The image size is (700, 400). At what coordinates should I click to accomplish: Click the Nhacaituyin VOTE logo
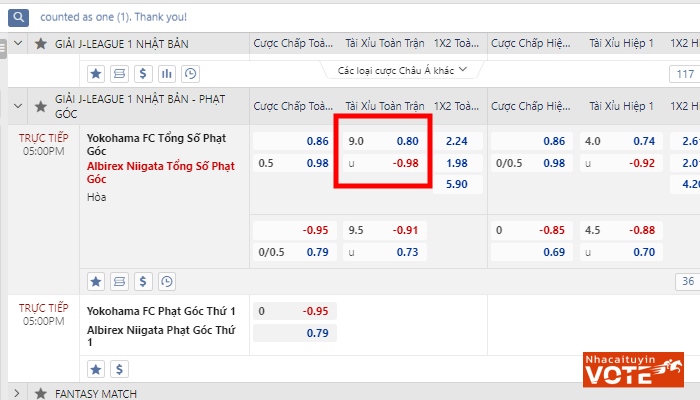(x=633, y=370)
